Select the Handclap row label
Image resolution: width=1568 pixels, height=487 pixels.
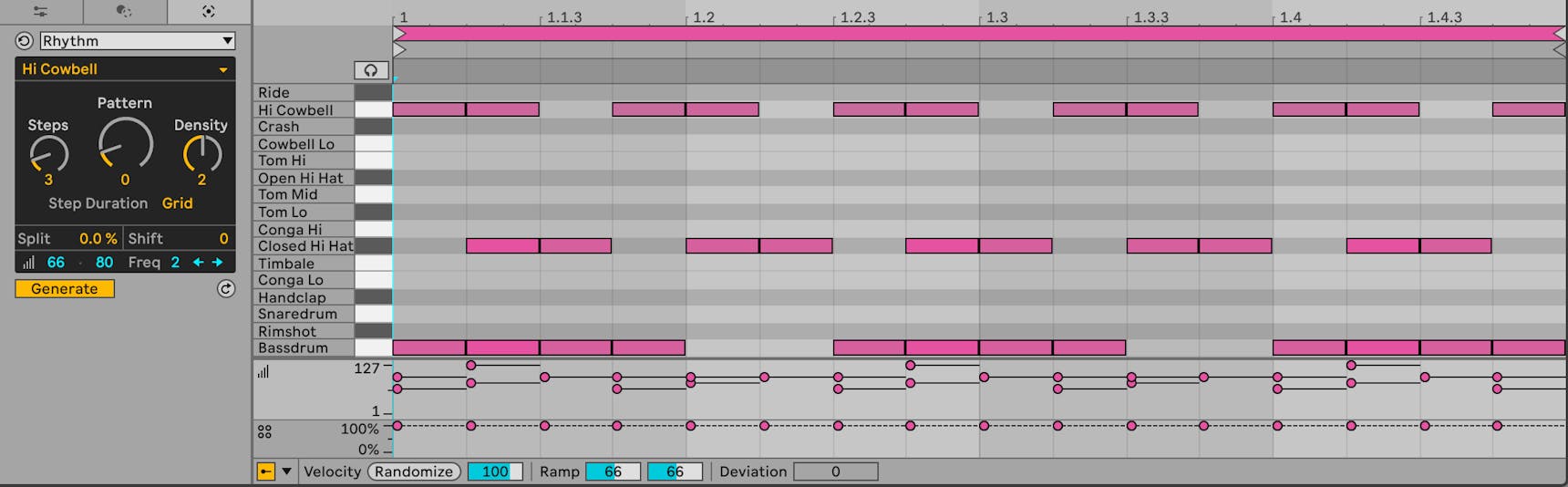(304, 297)
